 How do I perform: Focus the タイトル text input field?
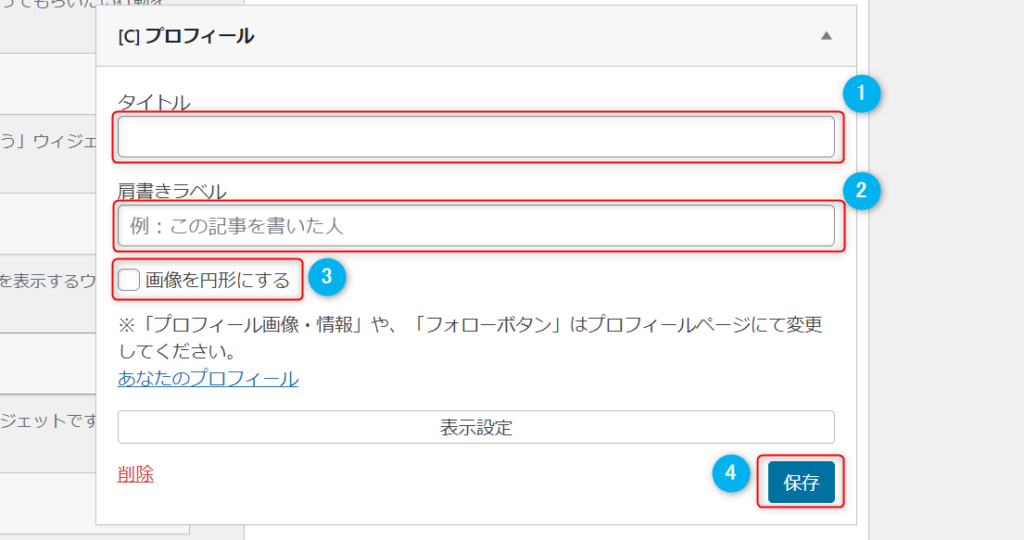[x=476, y=136]
